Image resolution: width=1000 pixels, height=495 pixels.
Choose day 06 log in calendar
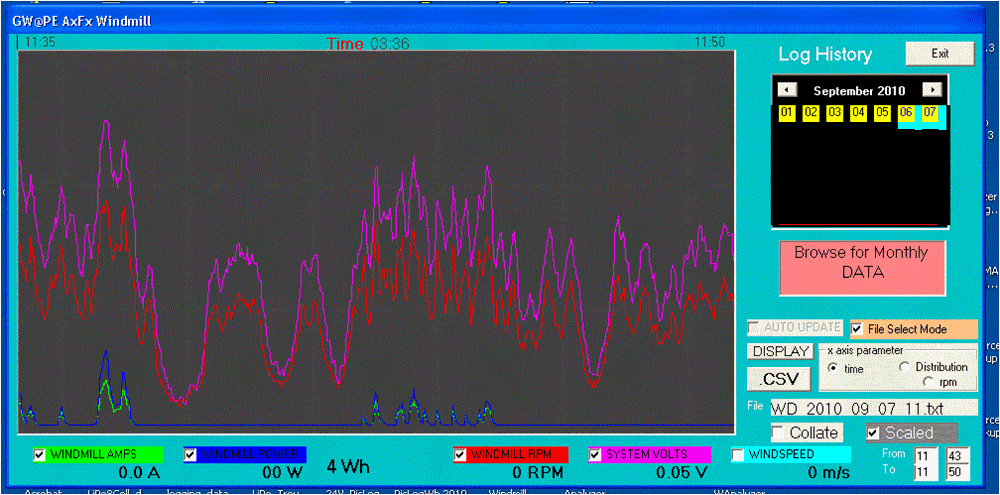tap(906, 113)
